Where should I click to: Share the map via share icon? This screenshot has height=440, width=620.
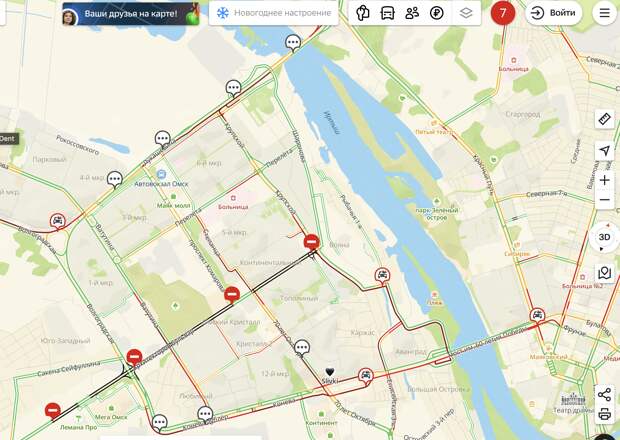[604, 394]
